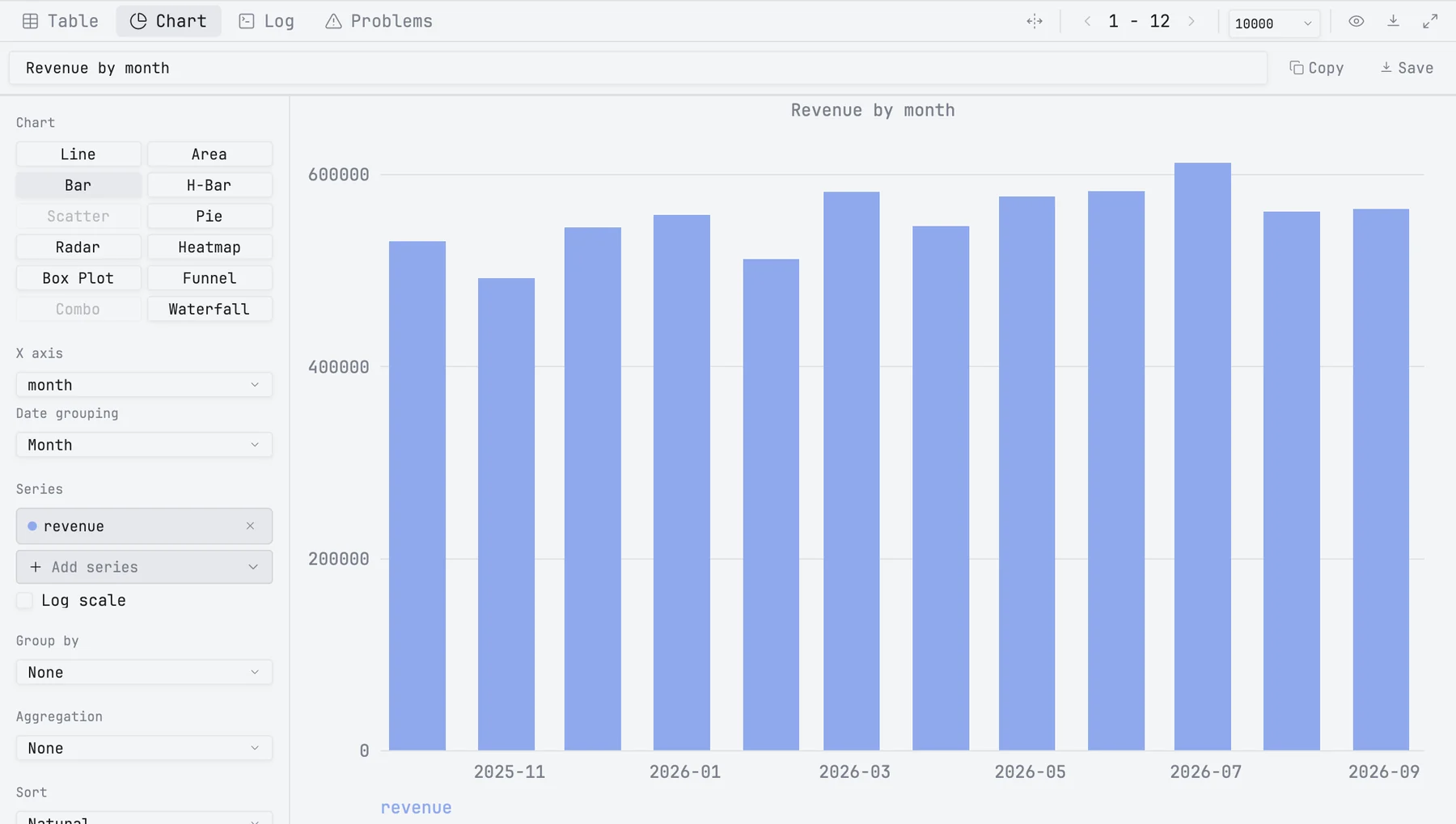Screen dimensions: 1456x824
Task: Click the "2025-11" axis label
Action: (510, 771)
